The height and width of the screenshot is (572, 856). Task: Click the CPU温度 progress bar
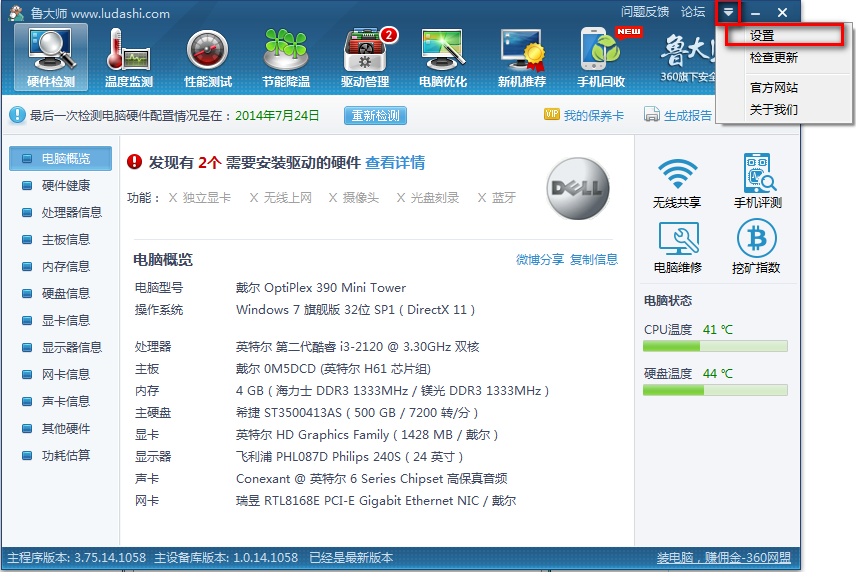[x=715, y=346]
